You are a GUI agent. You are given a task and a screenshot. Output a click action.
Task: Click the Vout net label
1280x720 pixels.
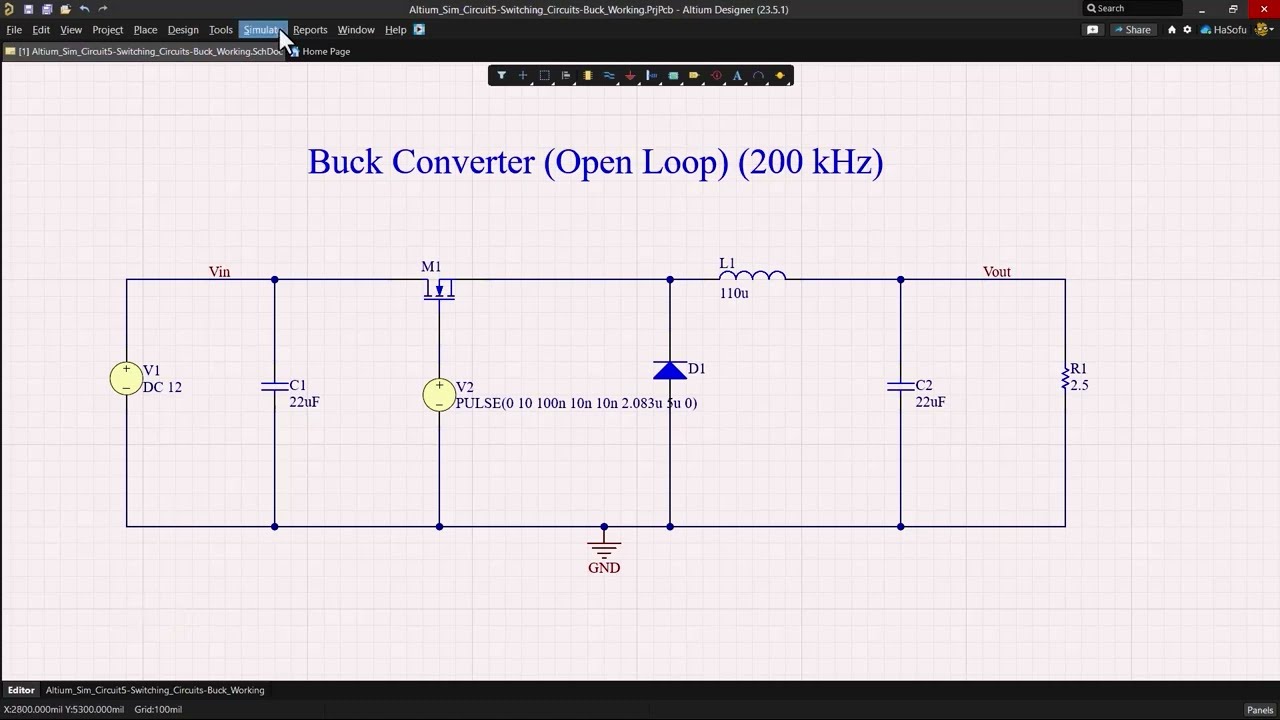(x=997, y=272)
